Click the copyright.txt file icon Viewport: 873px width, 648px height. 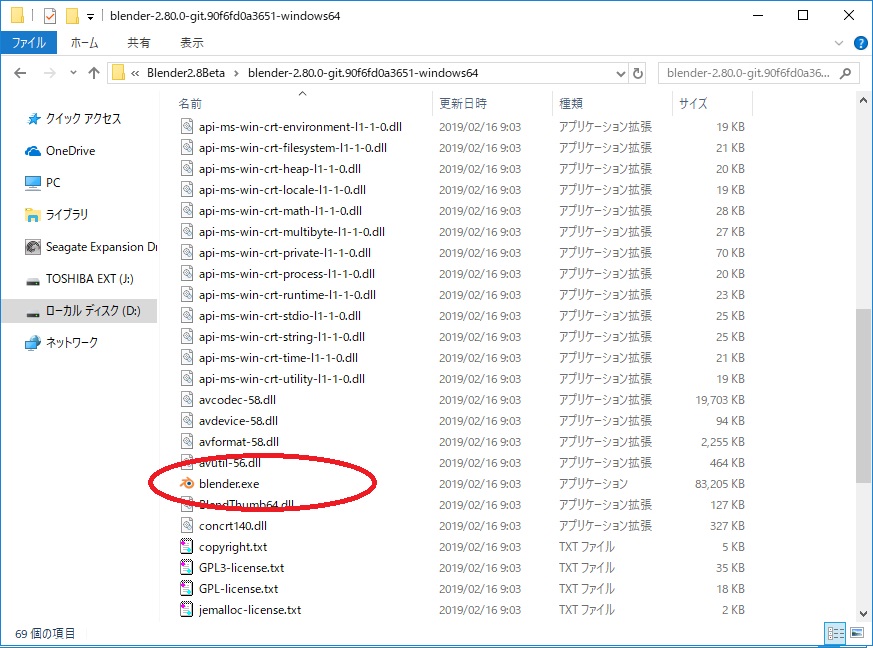coord(187,546)
